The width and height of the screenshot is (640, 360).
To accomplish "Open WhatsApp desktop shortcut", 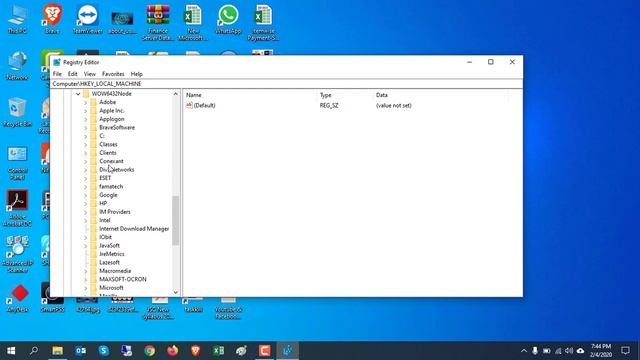I will pyautogui.click(x=228, y=19).
